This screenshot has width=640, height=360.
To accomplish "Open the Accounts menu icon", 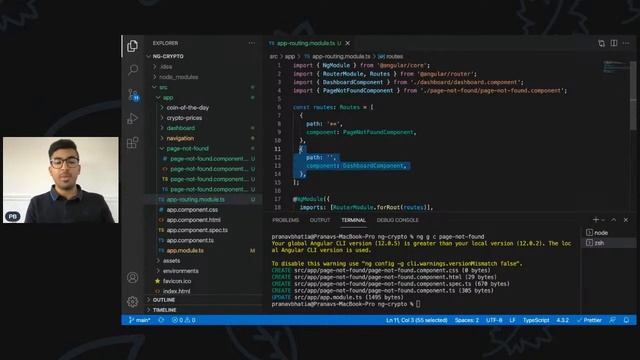I will (132, 278).
